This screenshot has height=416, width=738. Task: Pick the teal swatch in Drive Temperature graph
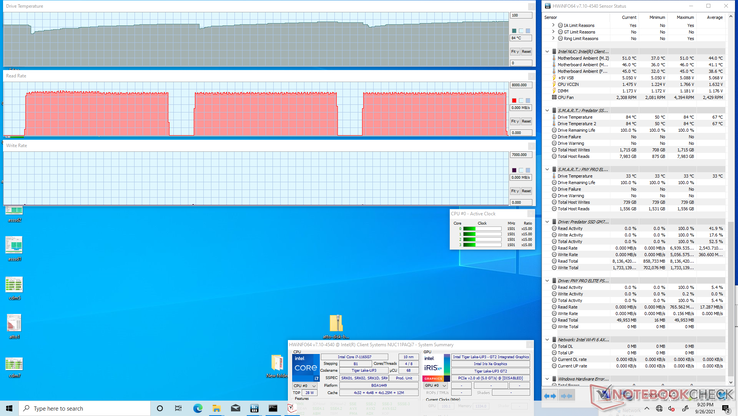coord(514,31)
